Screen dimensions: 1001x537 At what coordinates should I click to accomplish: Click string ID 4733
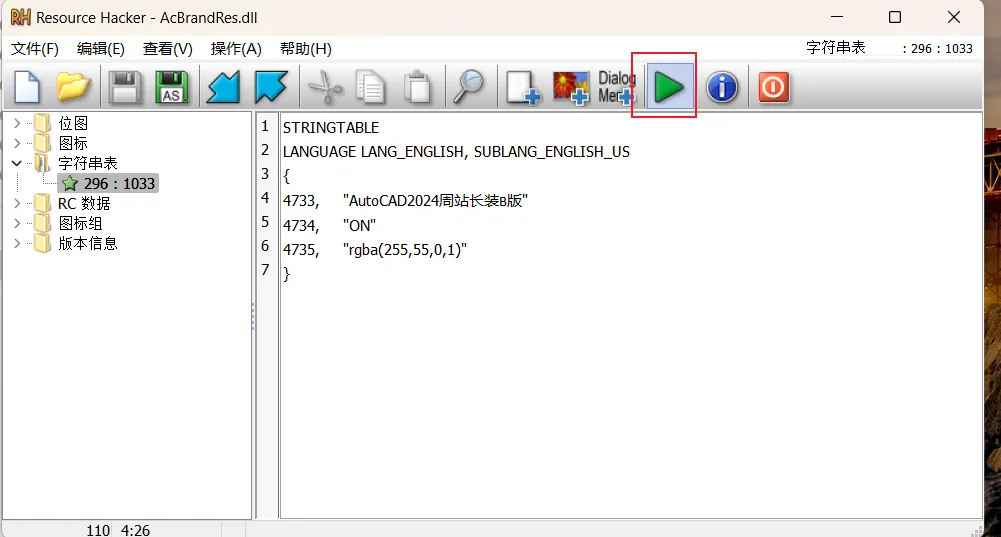pos(301,201)
